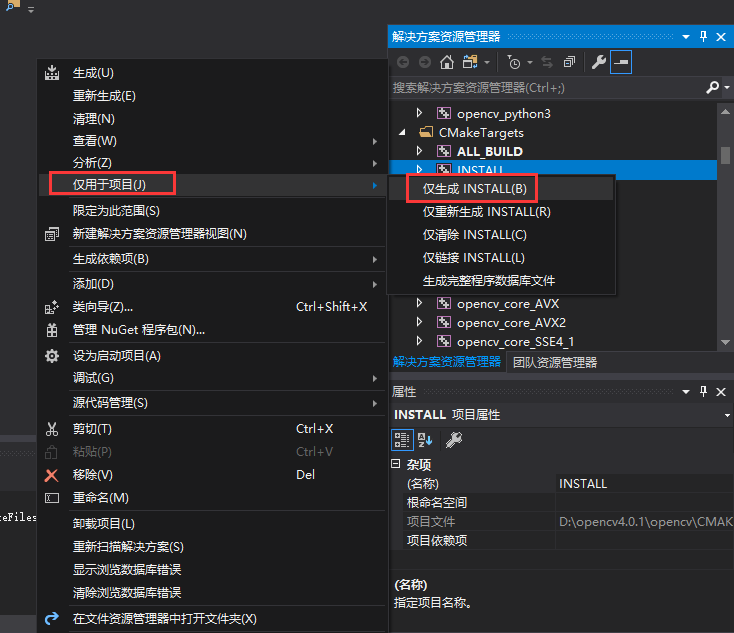
Task: Click the opencv_python3 project icon
Action: click(x=444, y=113)
